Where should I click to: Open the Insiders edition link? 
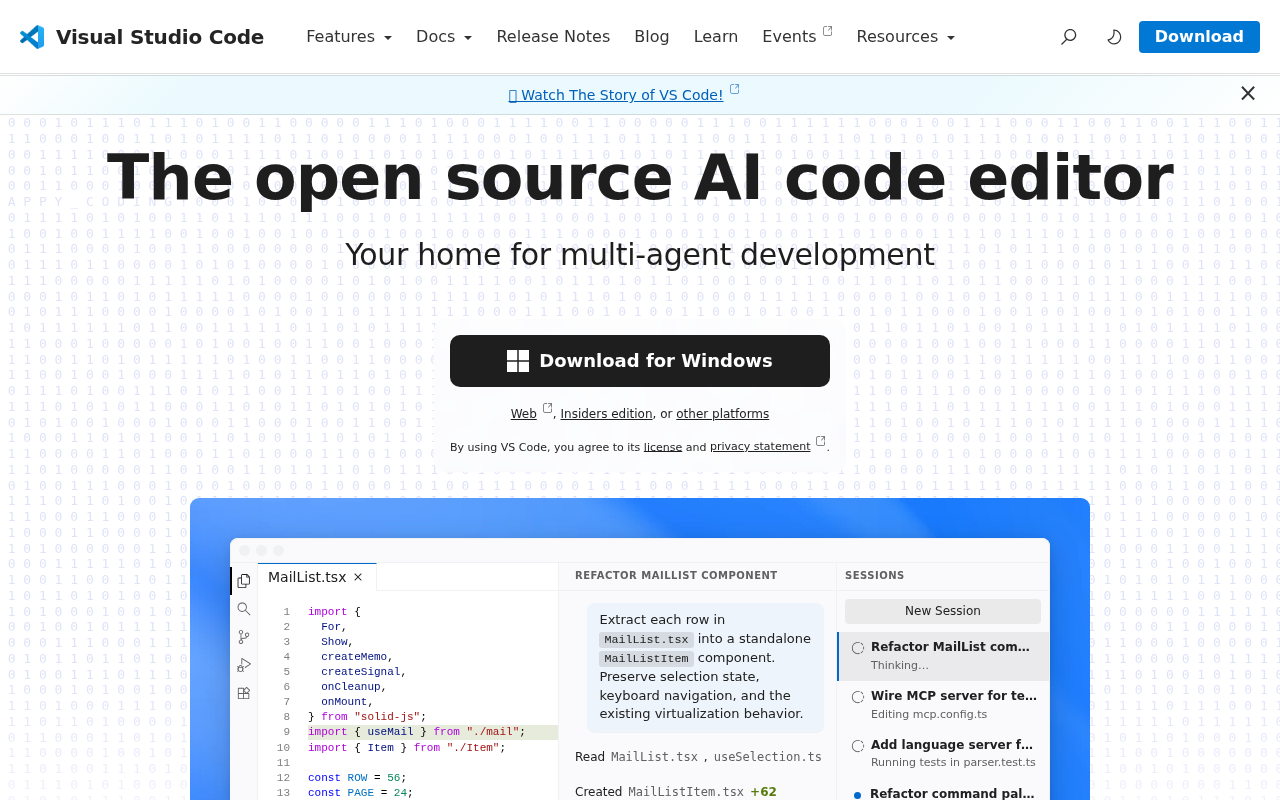tap(606, 414)
